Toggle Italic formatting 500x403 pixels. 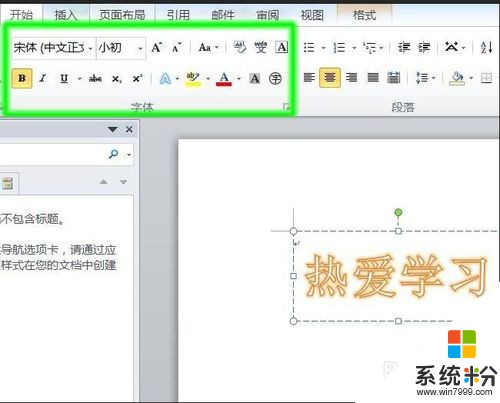[x=43, y=79]
